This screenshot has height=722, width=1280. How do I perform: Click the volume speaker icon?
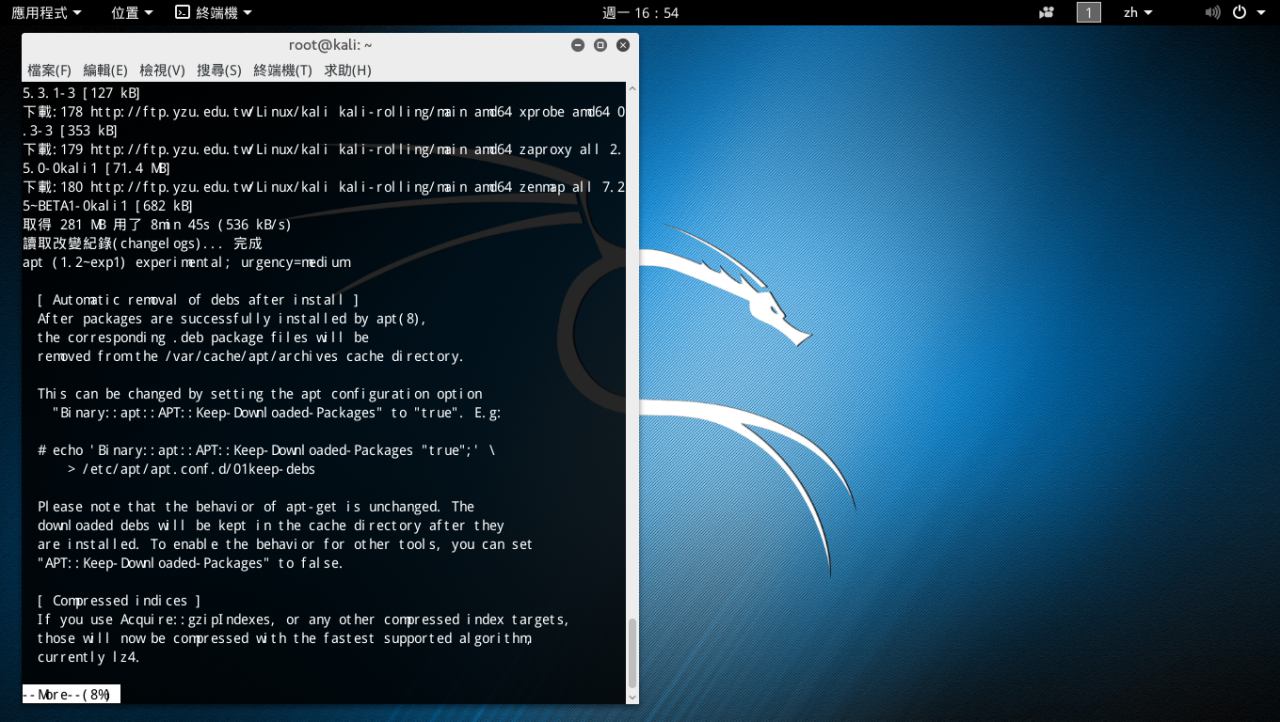coord(1213,13)
